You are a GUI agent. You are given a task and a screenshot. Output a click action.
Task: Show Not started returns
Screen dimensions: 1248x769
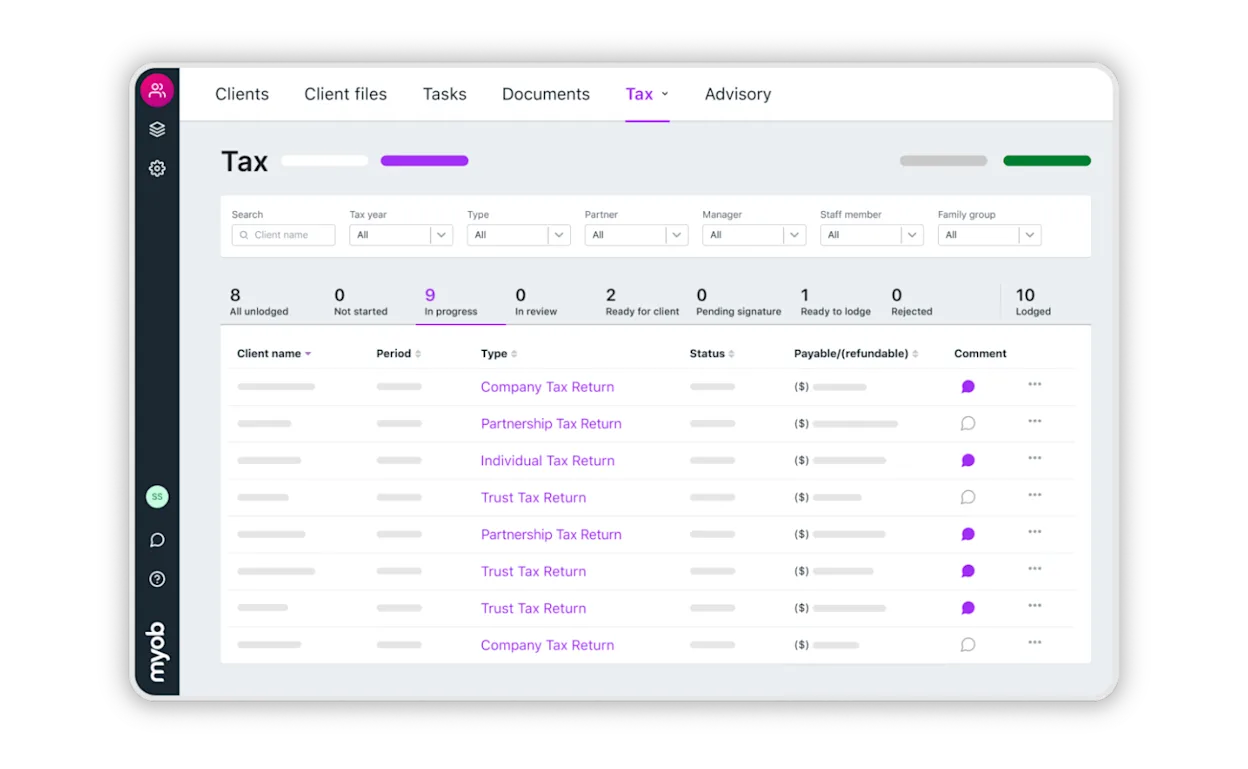361,302
